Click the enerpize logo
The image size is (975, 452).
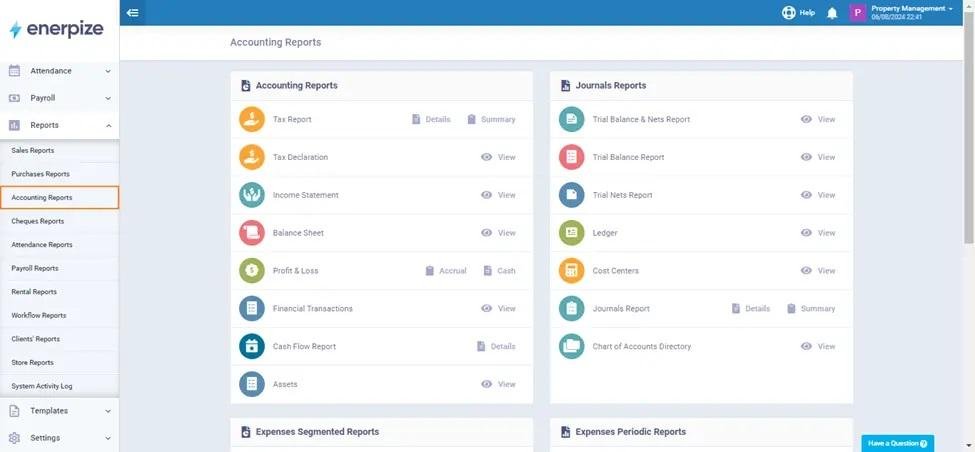point(57,29)
